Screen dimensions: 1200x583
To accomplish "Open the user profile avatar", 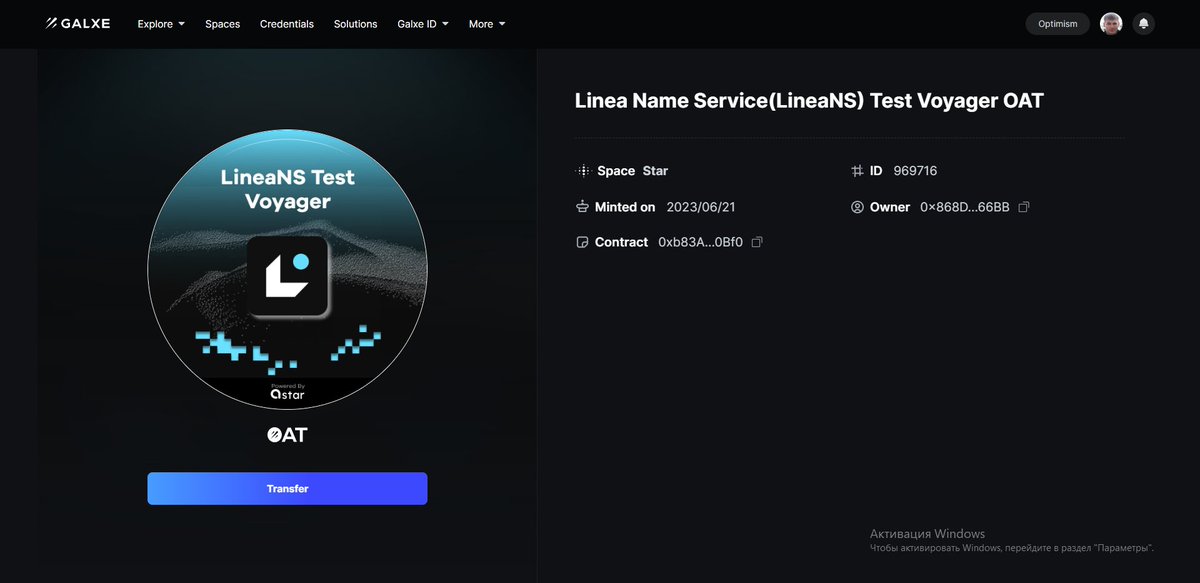I will click(x=1111, y=23).
